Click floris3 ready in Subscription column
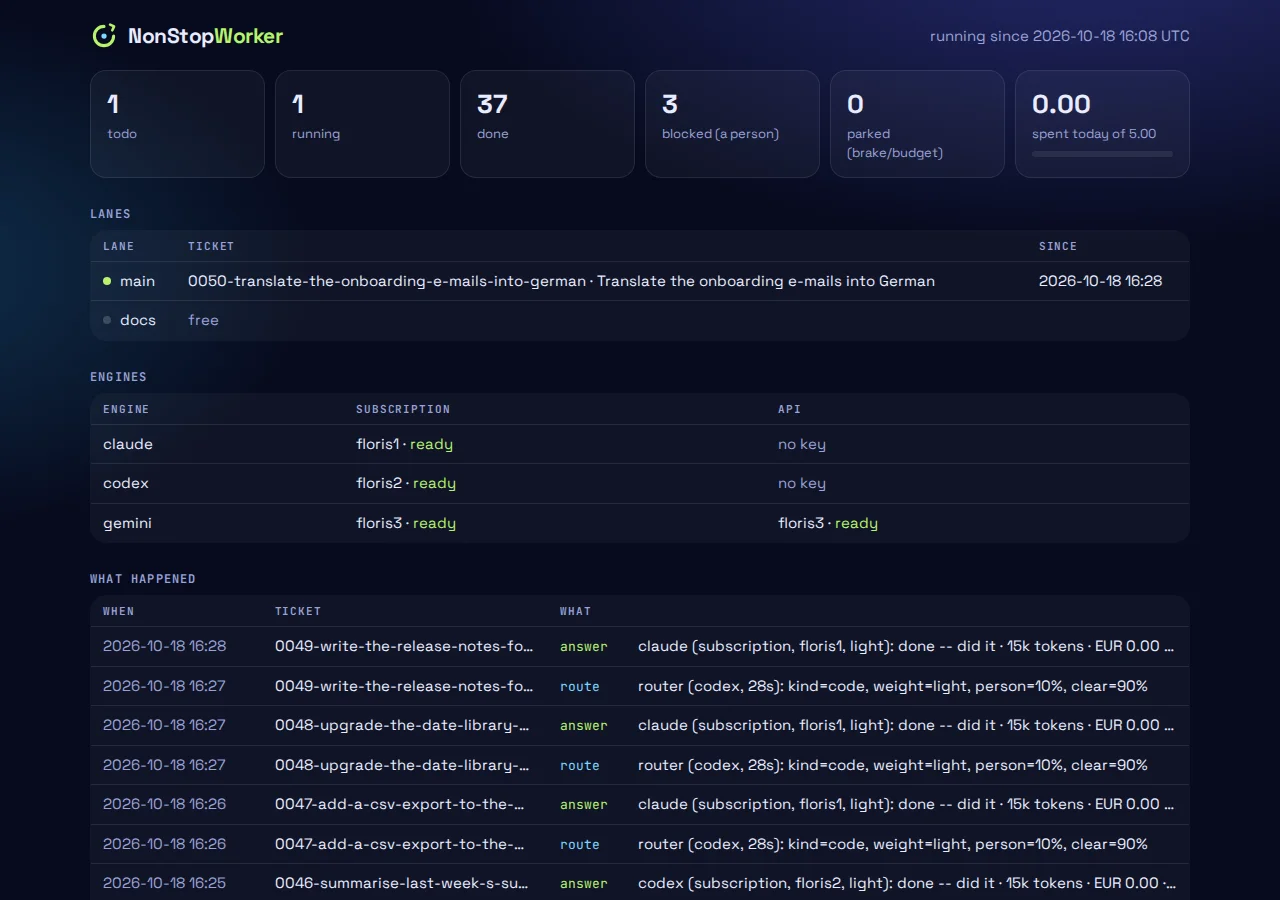Screen dimensions: 1280x900 coord(406,523)
